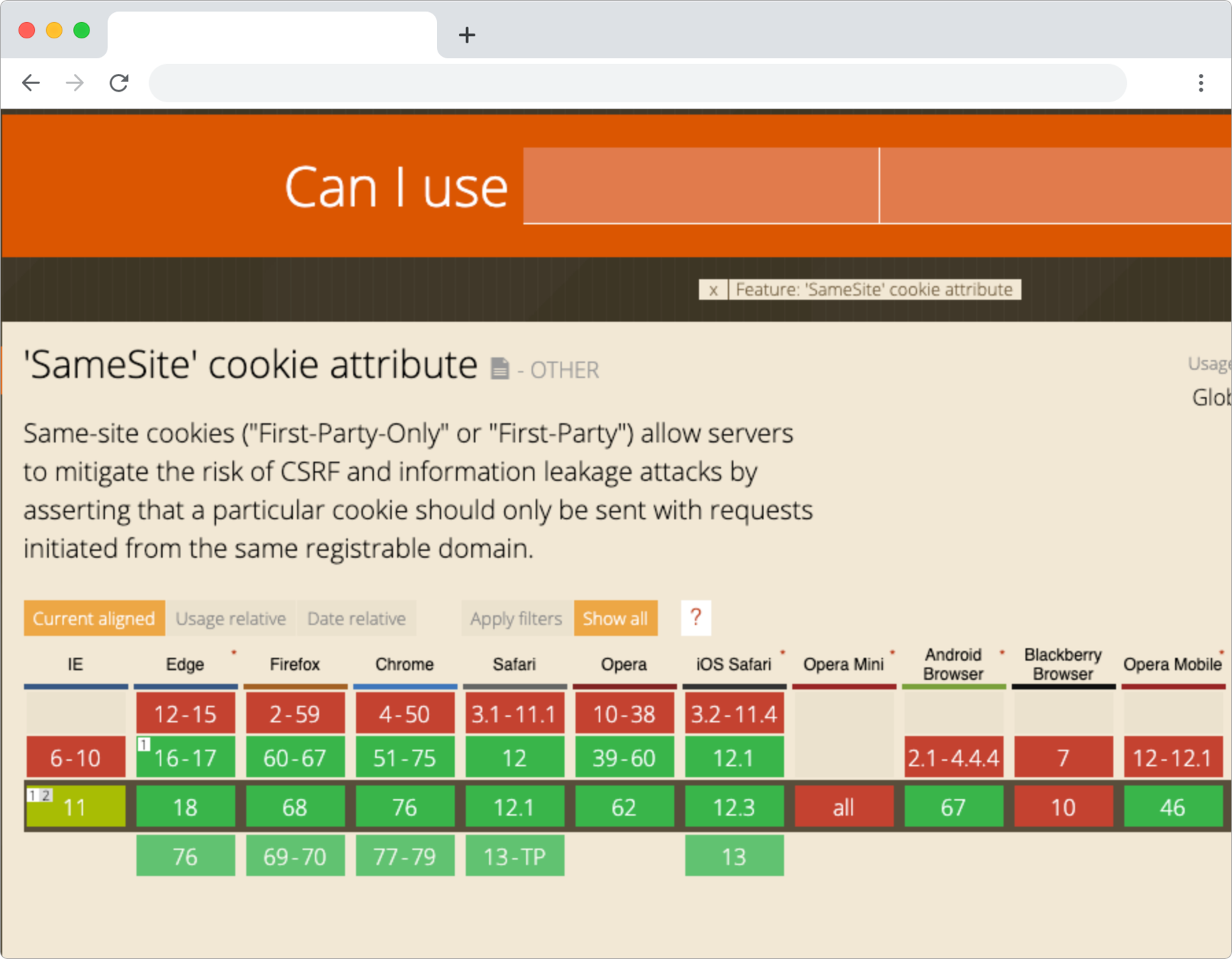Click the browser back arrow
This screenshot has width=1232, height=959.
31,83
